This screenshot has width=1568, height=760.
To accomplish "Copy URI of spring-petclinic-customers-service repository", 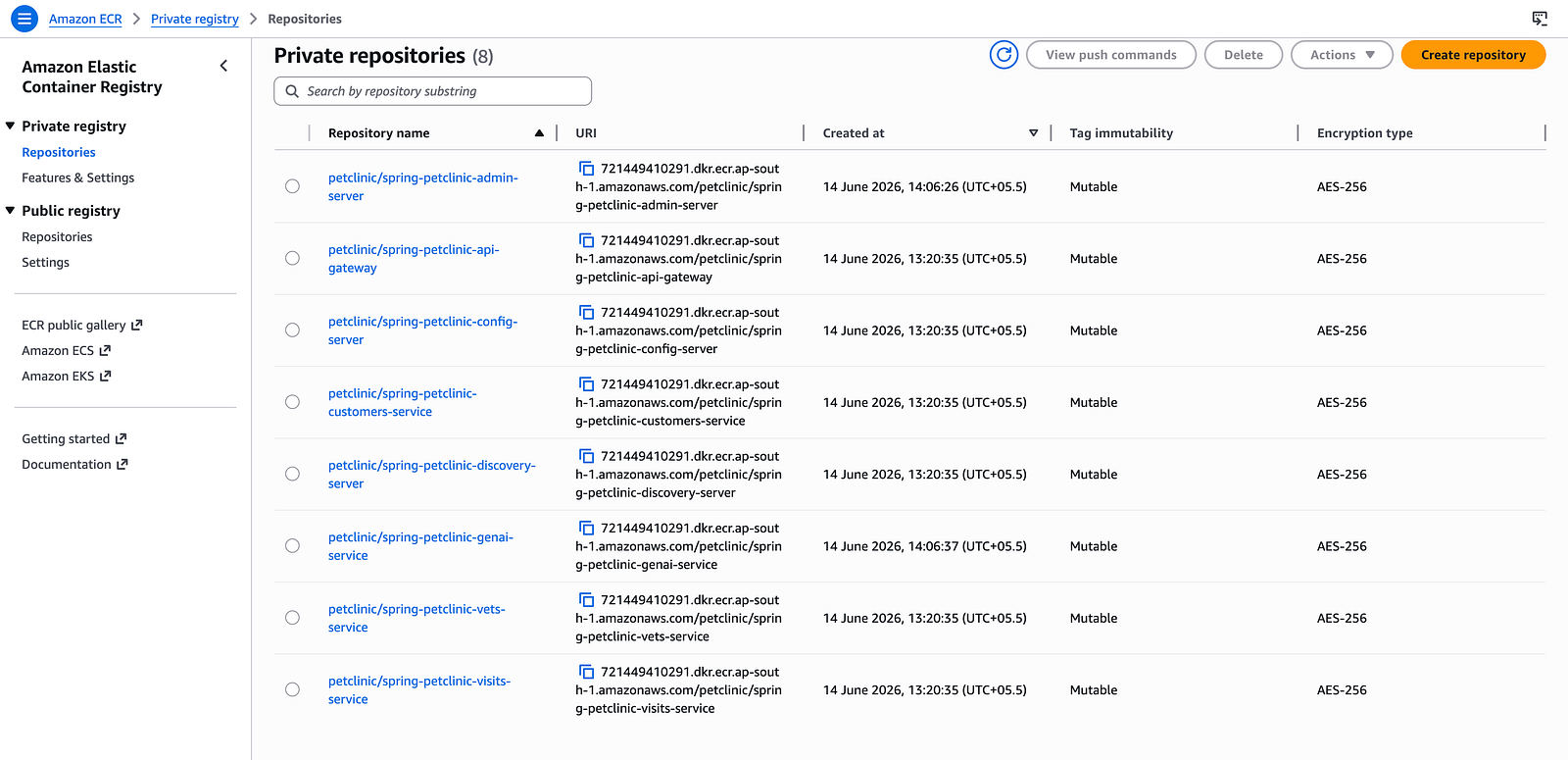I will pyautogui.click(x=587, y=384).
